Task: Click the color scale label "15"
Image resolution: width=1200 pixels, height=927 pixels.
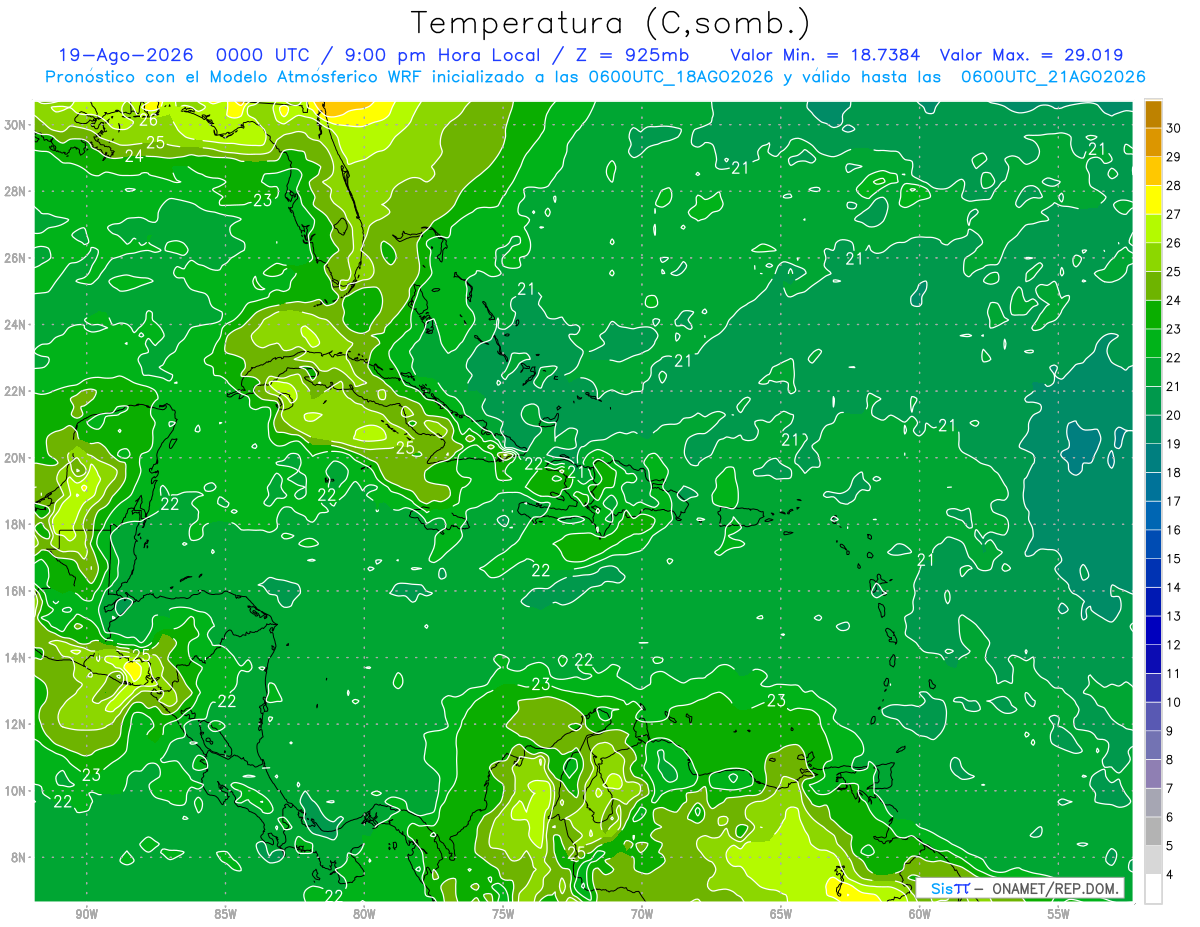Action: (x=1174, y=559)
